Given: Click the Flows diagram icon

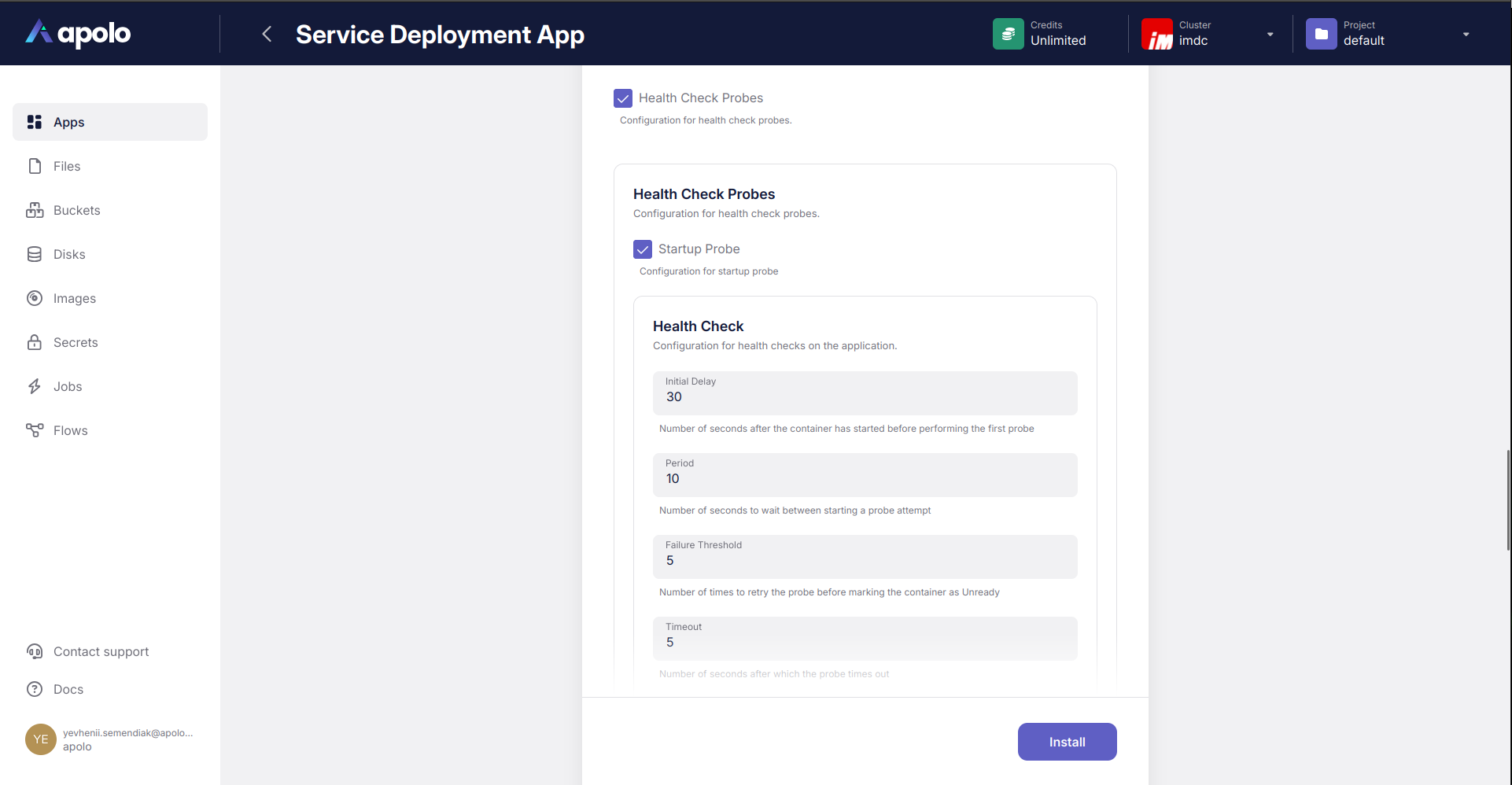Looking at the screenshot, I should [x=35, y=430].
